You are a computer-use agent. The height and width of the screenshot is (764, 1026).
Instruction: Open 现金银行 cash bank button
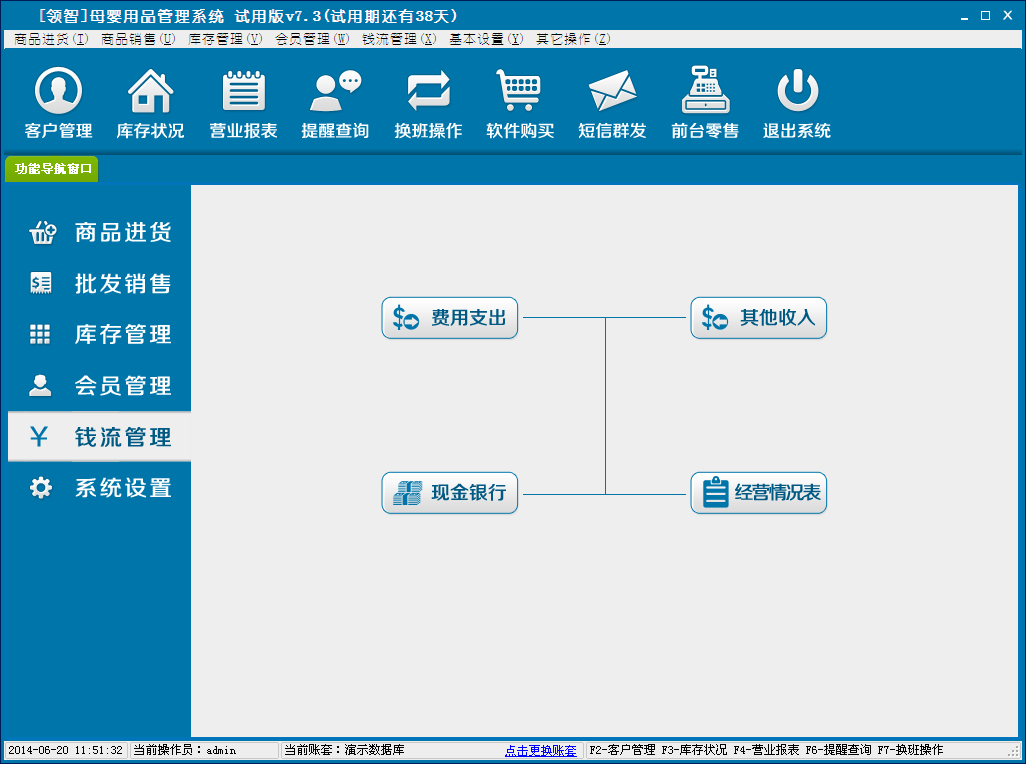450,493
